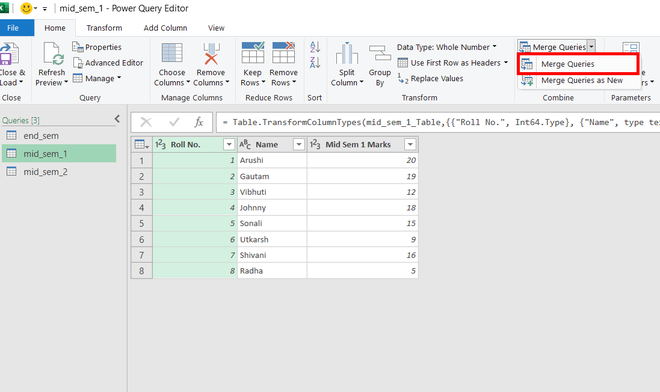Open the Advanced Editor
Viewport: 660px width, 392px height.
(x=108, y=63)
